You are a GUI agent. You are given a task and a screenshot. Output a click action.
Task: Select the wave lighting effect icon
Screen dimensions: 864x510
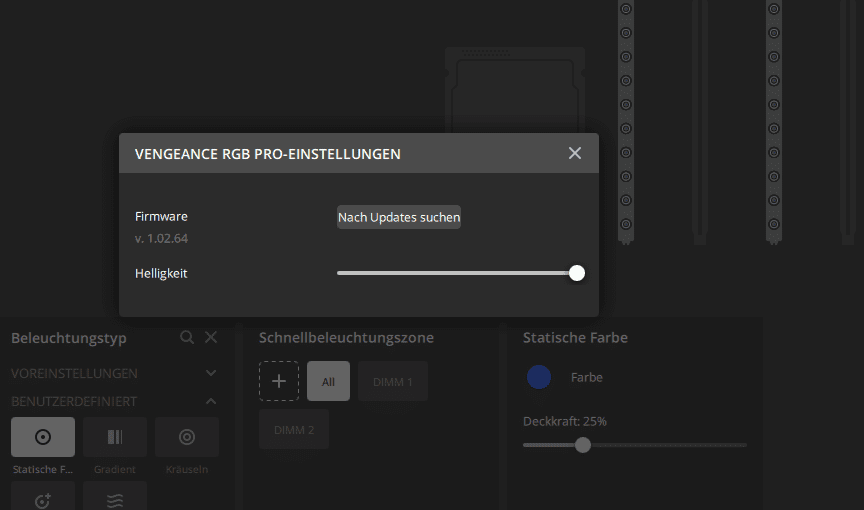(115, 497)
